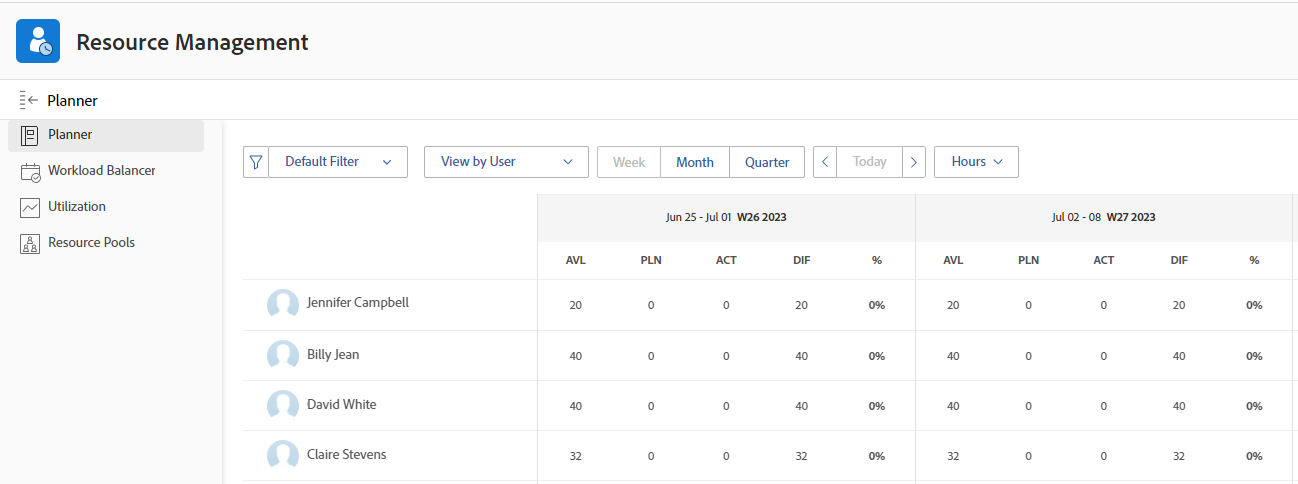This screenshot has height=484, width=1298.
Task: Navigate to Resource Pools section
Action: pos(91,243)
